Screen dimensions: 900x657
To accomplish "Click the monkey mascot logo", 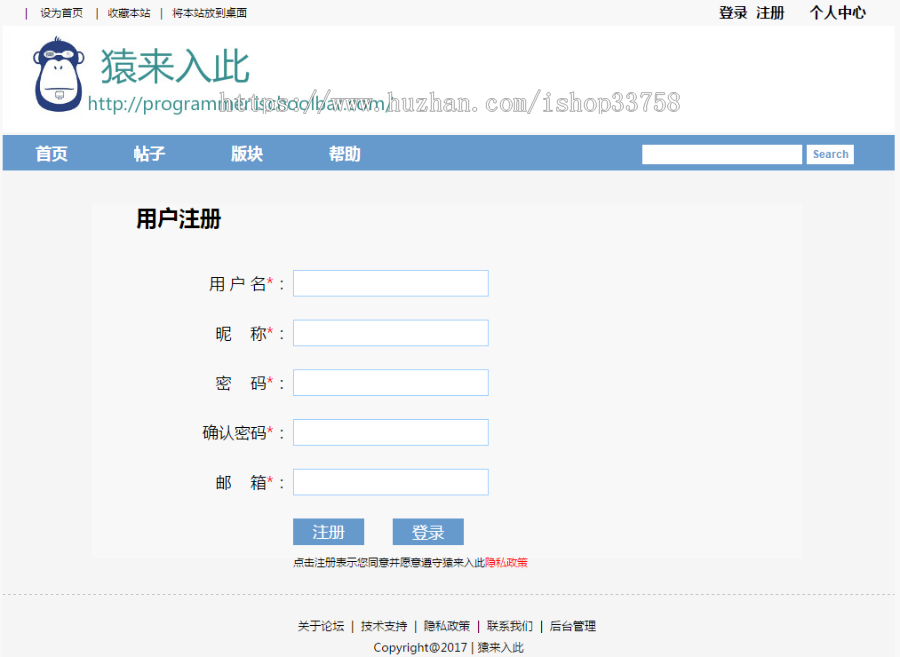I will point(58,76).
